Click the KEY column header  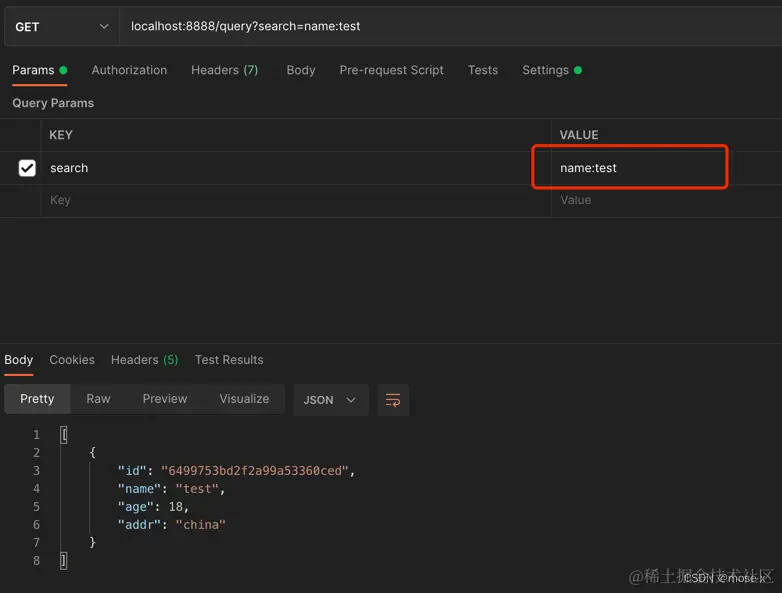(61, 135)
